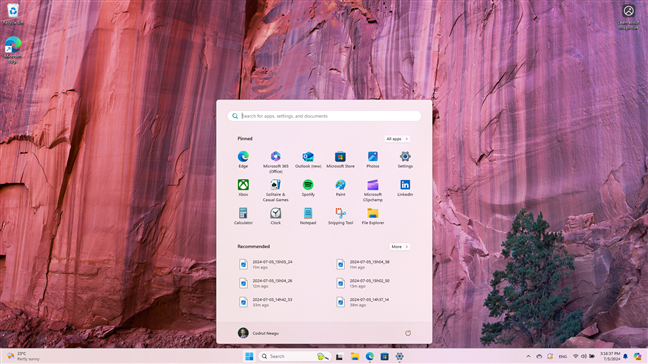Open Notepad from pinned apps
The width and height of the screenshot is (648, 364).
pyautogui.click(x=308, y=216)
